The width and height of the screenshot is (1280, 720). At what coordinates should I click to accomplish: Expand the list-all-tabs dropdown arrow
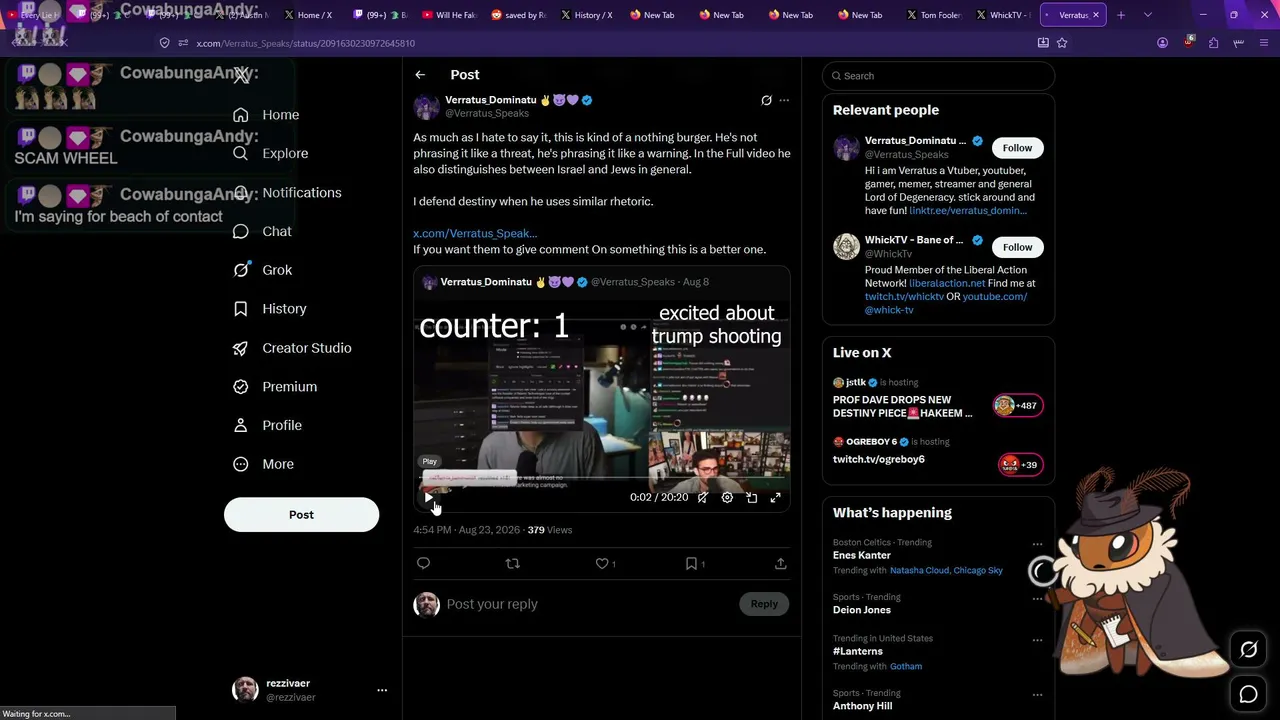coord(1147,15)
